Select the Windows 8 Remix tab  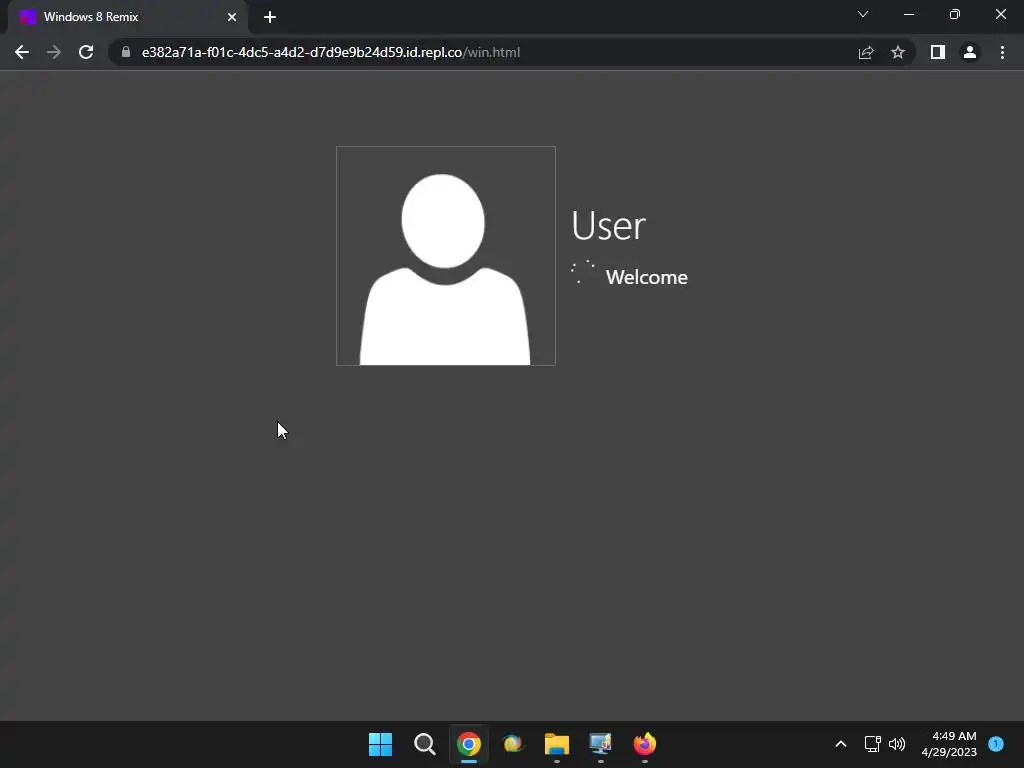(127, 17)
